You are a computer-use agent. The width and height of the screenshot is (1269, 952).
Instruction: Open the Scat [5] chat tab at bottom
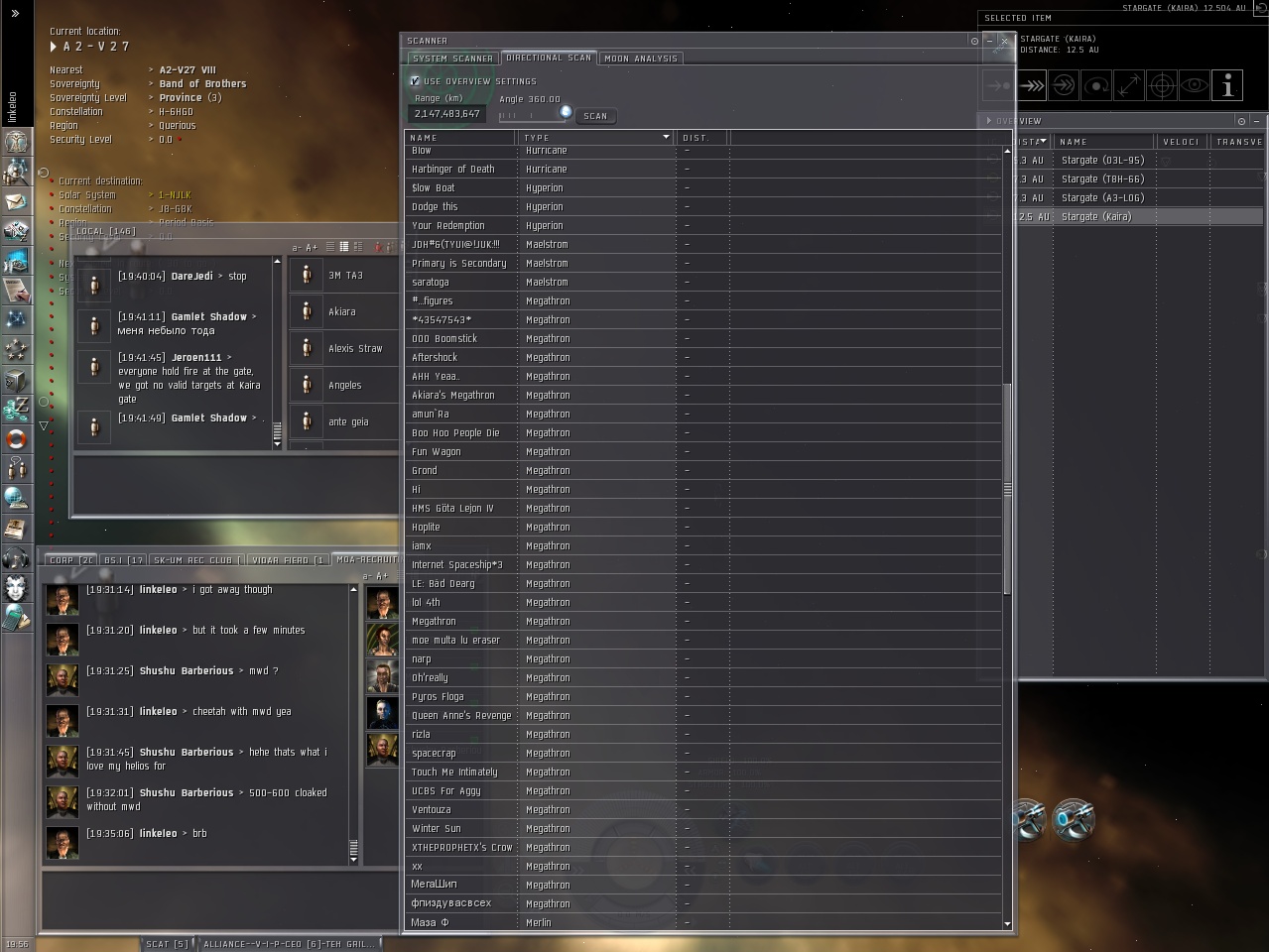(167, 944)
